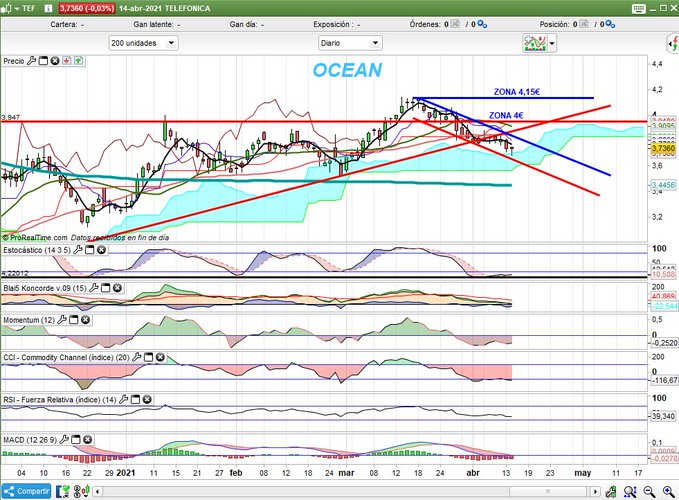Click the Compartir share button

pyautogui.click(x=26, y=491)
